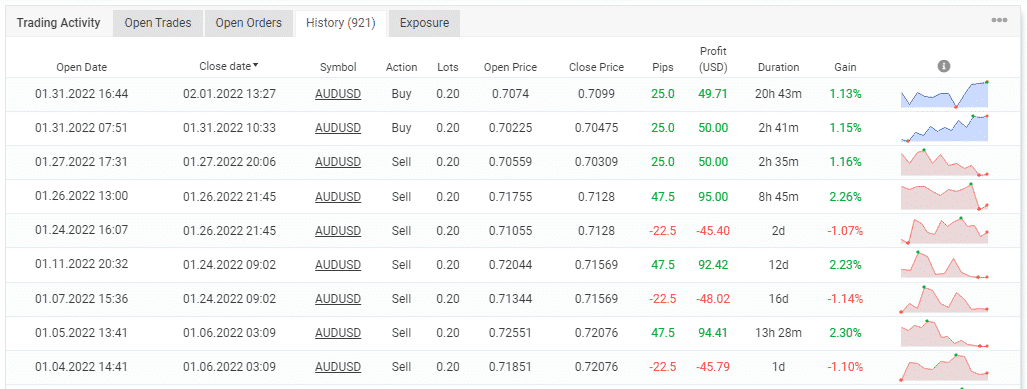
Task: View mini chart for 12d duration trade
Action: (x=944, y=265)
